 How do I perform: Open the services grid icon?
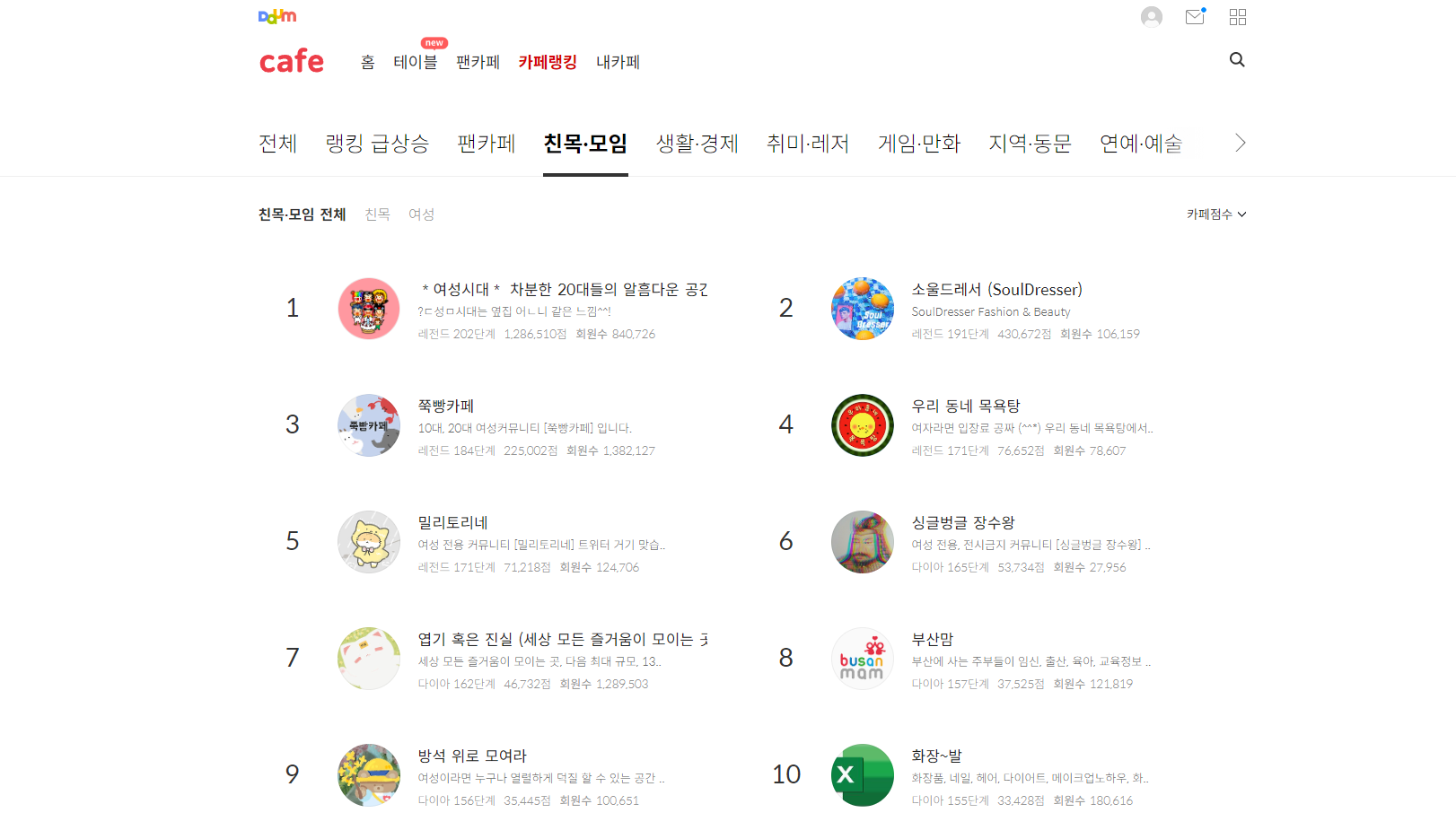(1238, 17)
